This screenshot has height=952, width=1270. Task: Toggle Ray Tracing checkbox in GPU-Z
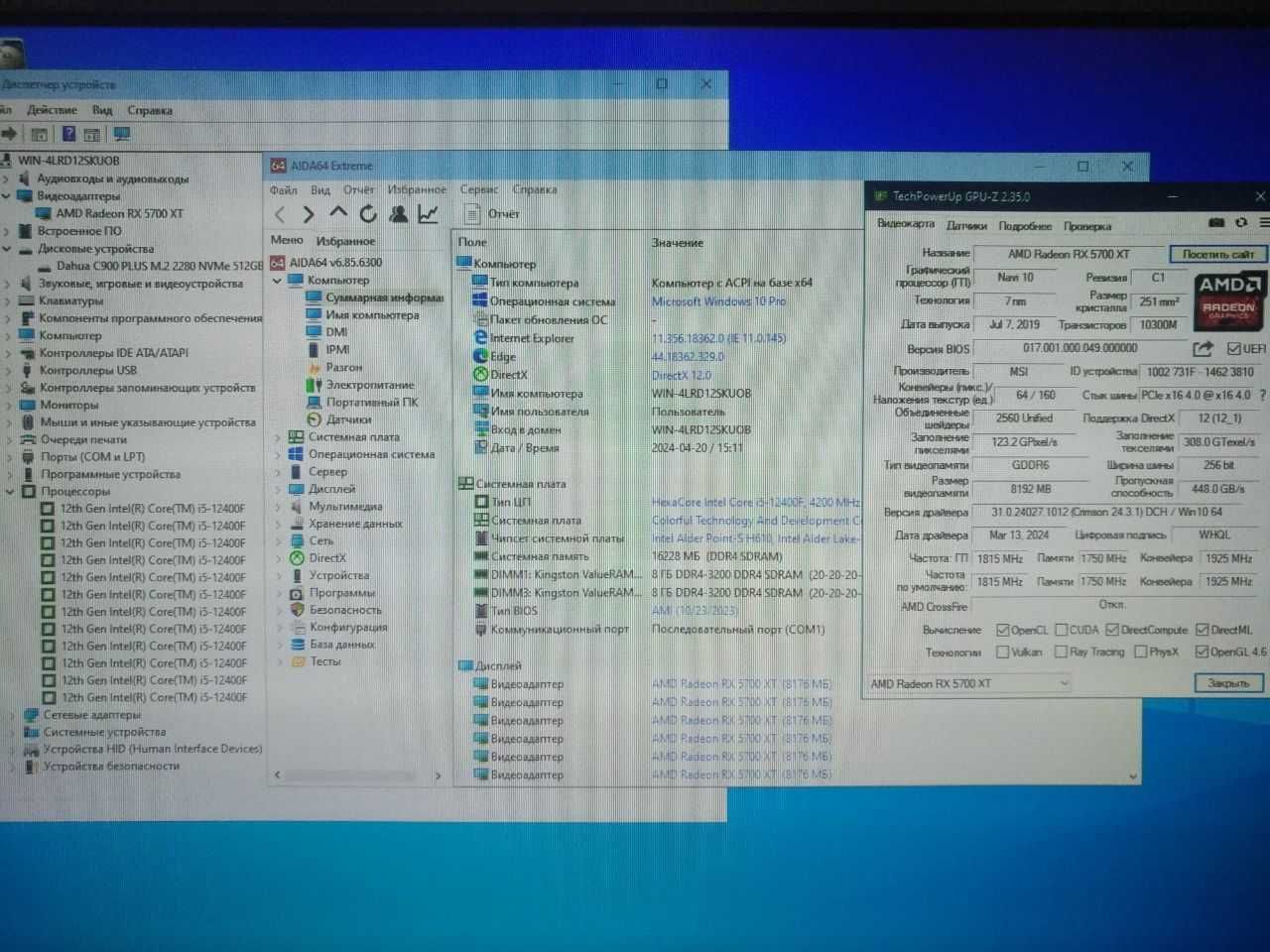click(x=1061, y=652)
